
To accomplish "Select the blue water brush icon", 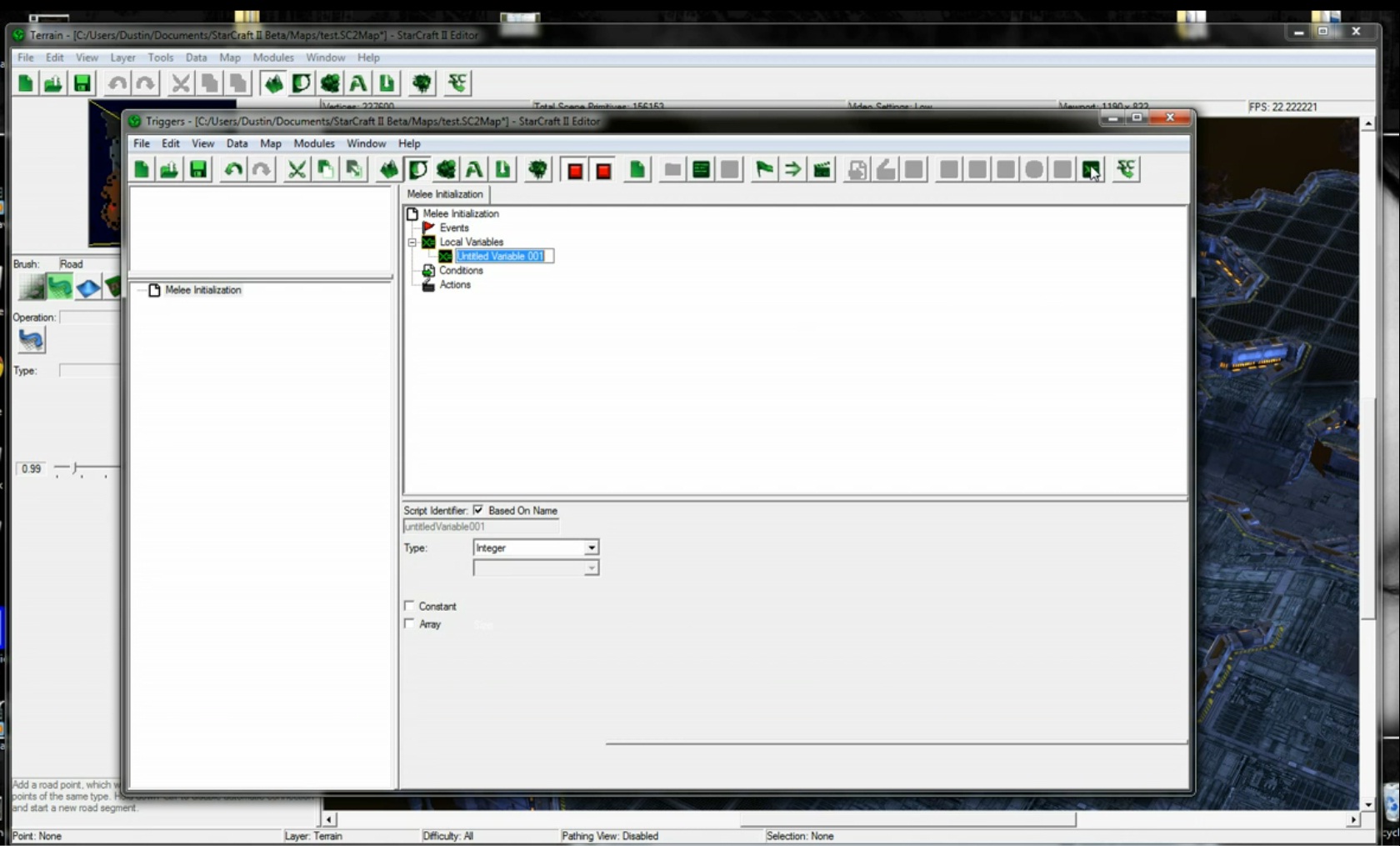I will (x=87, y=288).
